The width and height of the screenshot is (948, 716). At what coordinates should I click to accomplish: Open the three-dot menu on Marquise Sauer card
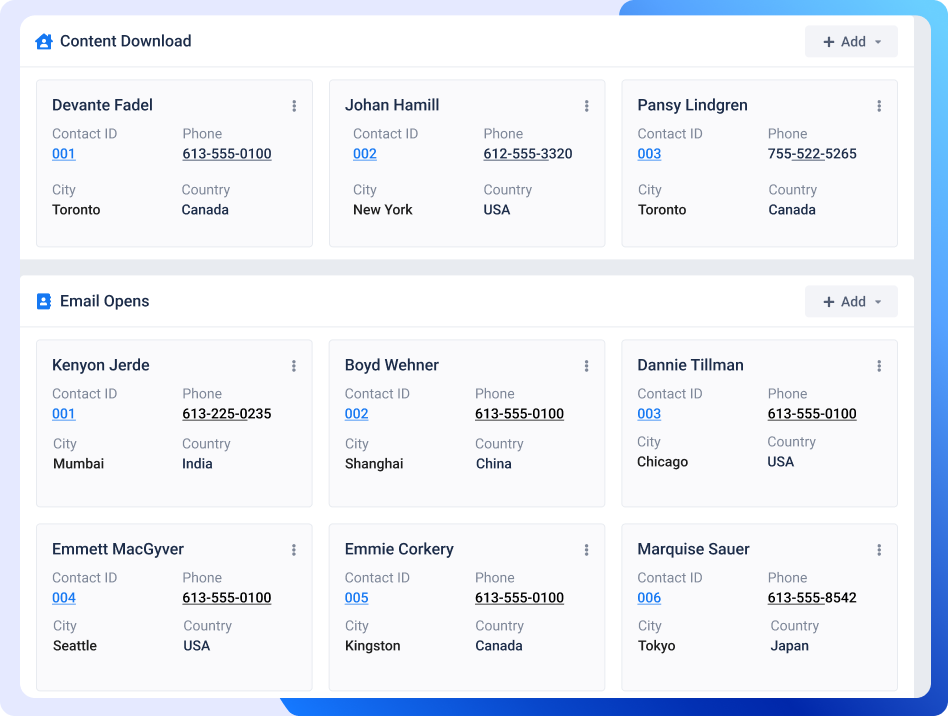pos(879,550)
